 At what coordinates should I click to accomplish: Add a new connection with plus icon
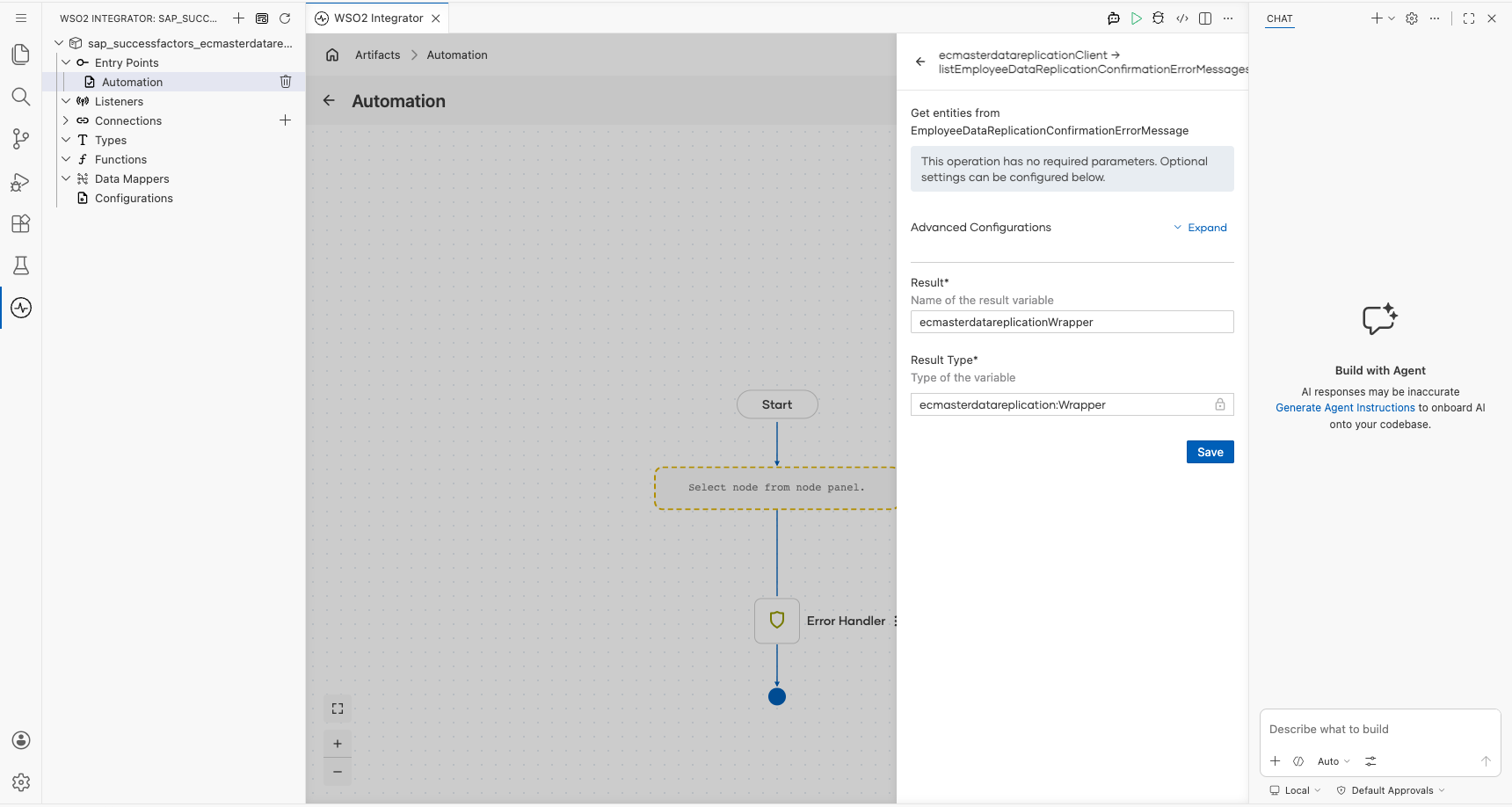coord(285,120)
